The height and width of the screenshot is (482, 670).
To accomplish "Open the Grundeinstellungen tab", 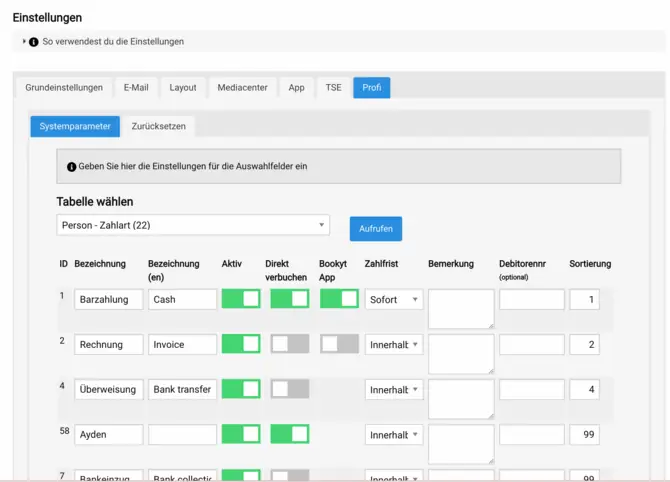I will pyautogui.click(x=64, y=88).
